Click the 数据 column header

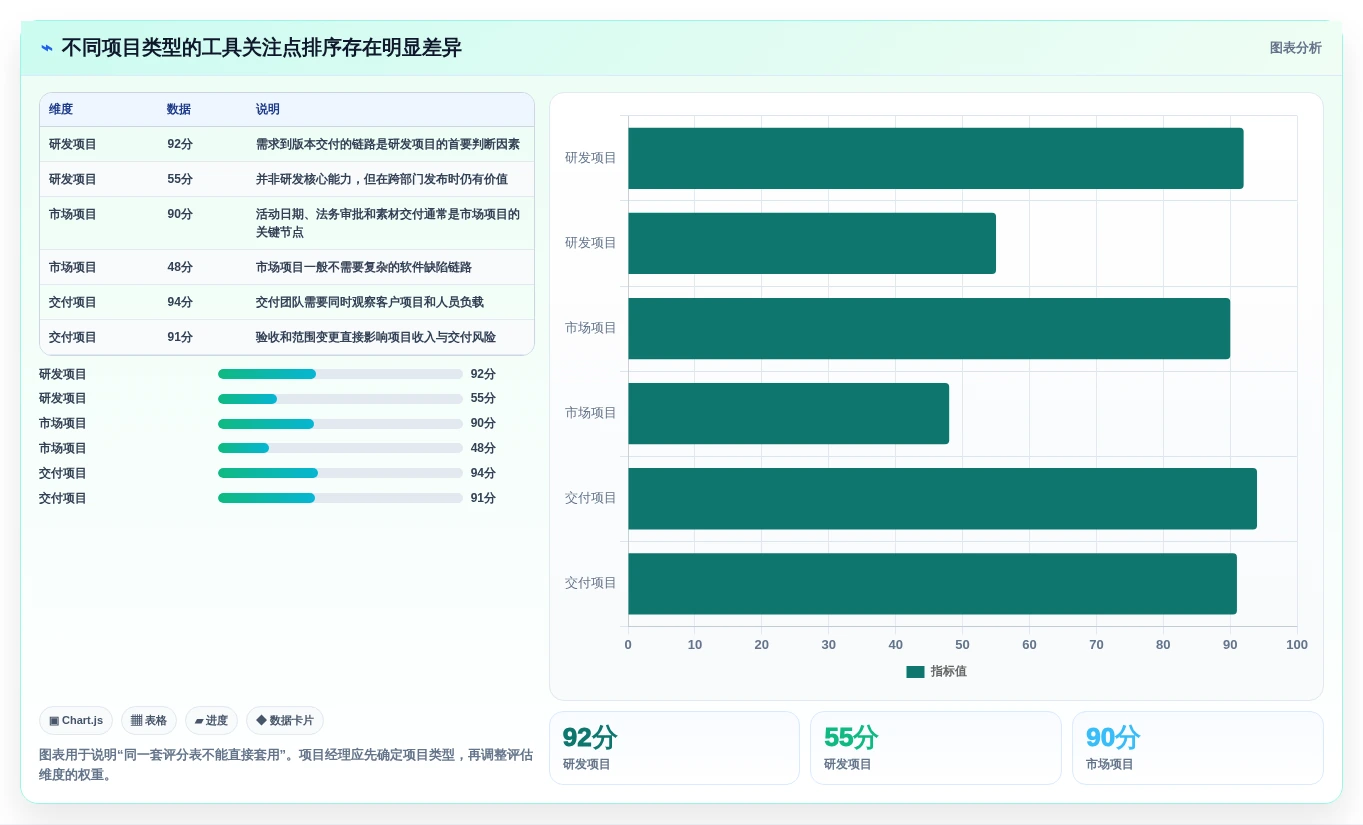click(179, 109)
